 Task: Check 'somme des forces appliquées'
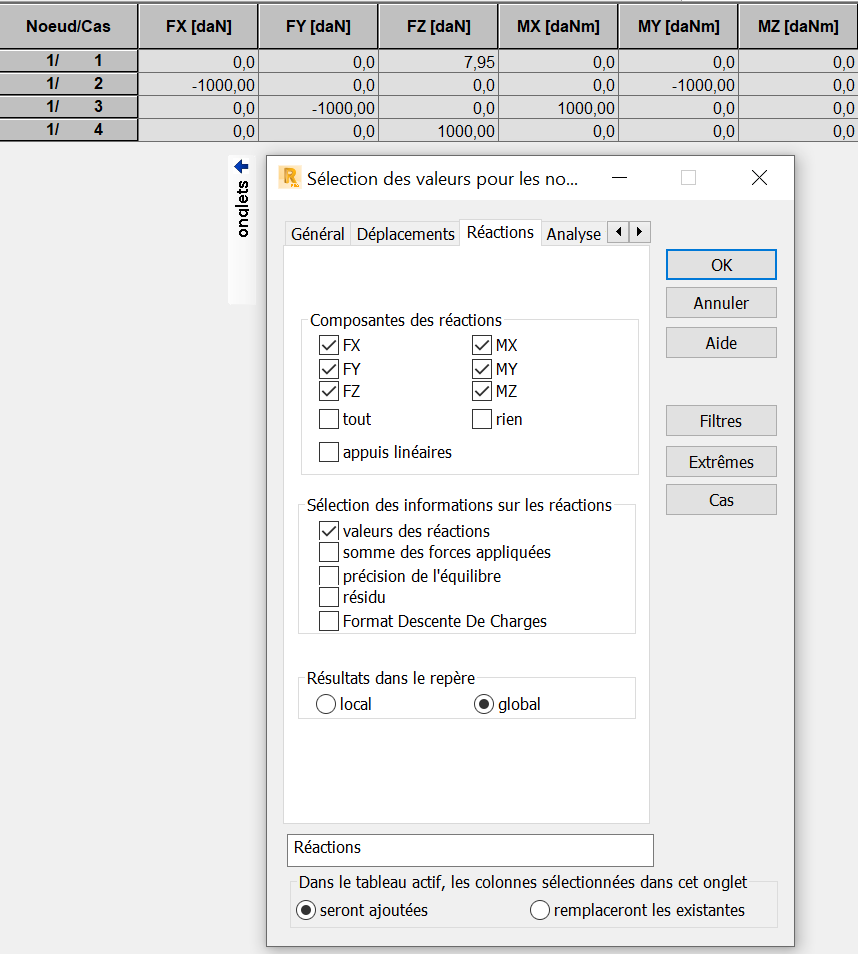[329, 552]
